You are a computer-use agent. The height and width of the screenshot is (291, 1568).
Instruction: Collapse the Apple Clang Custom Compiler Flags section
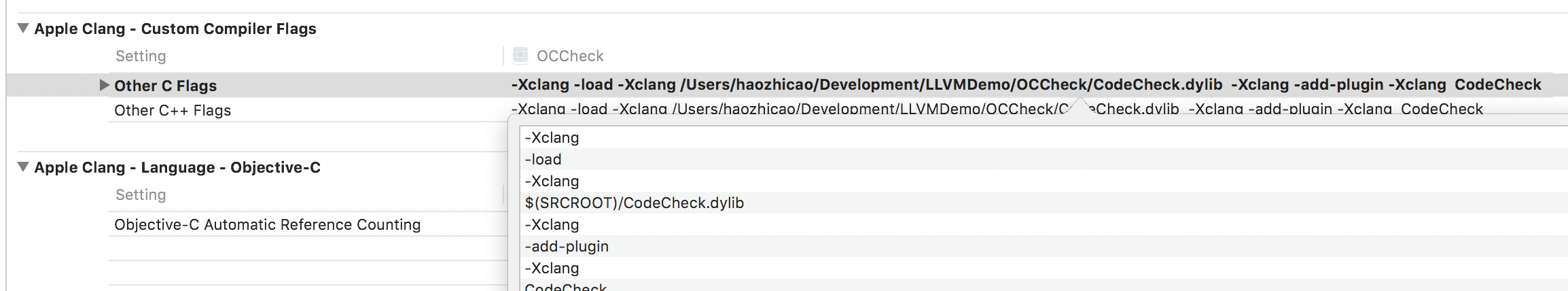click(x=23, y=29)
